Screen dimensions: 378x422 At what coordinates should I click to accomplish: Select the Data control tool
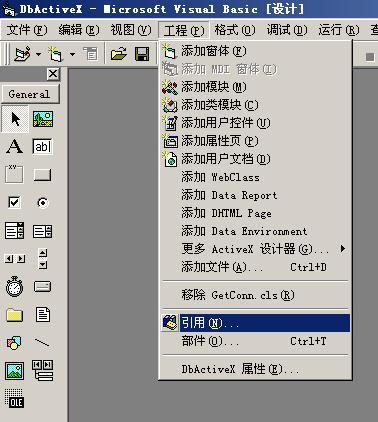43,370
